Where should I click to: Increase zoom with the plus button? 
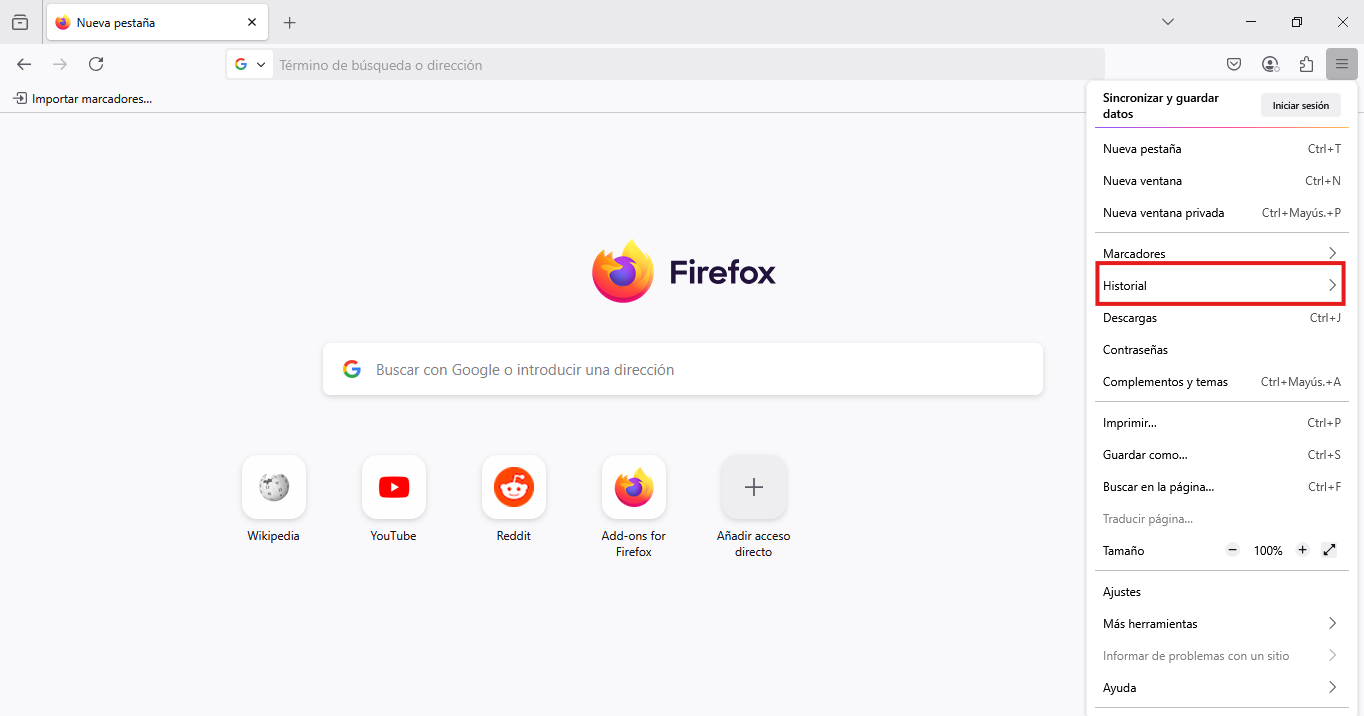(1302, 550)
